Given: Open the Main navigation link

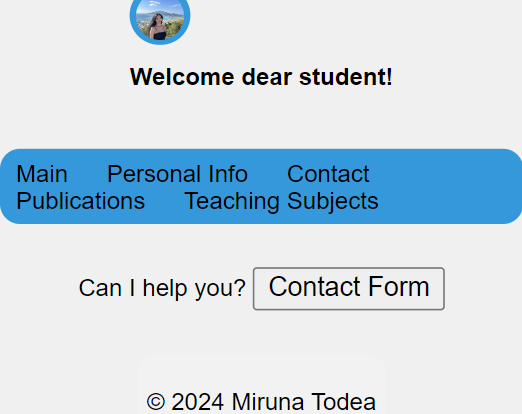Looking at the screenshot, I should [x=42, y=174].
